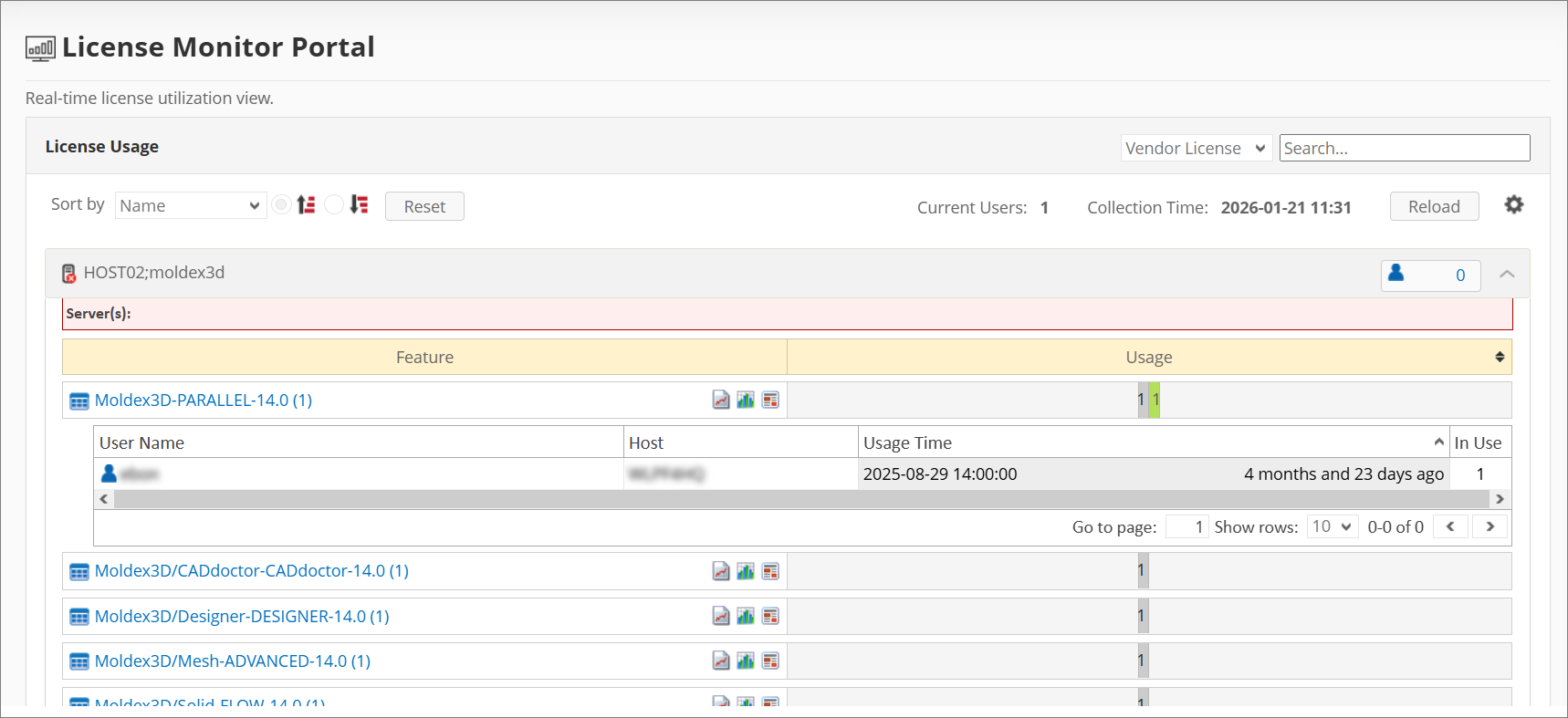The image size is (1568, 718).
Task: Click the table icon beside Designer-DESIGNER-14.0
Action: [79, 617]
